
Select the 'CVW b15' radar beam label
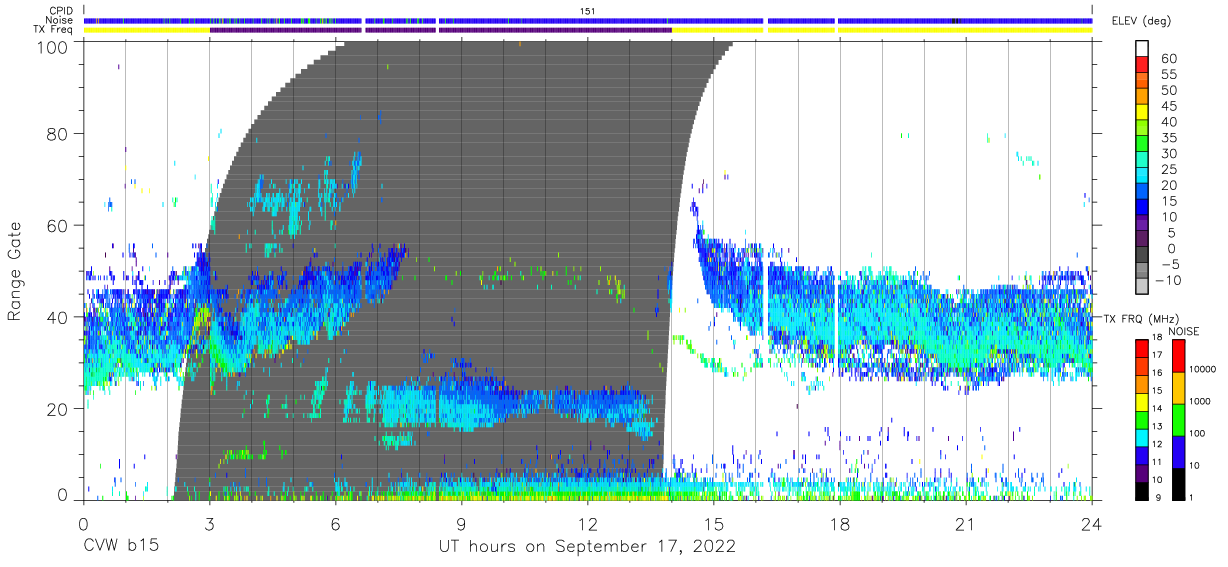coord(120,547)
